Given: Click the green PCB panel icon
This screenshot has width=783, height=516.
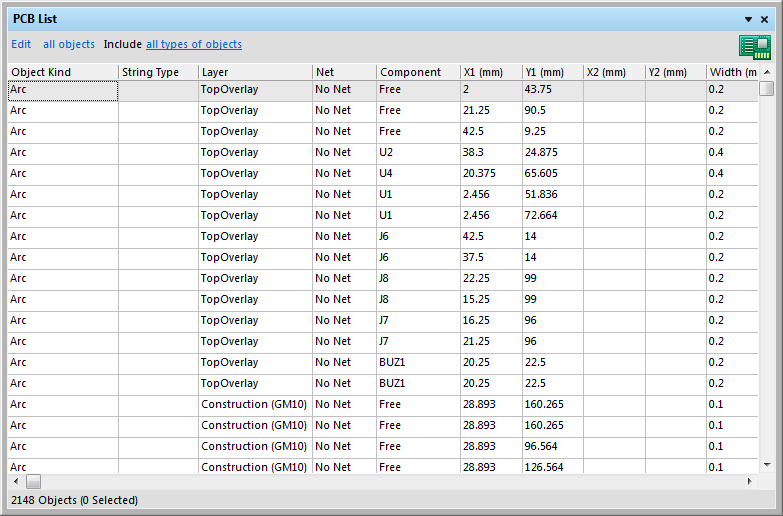Looking at the screenshot, I should pos(755,47).
